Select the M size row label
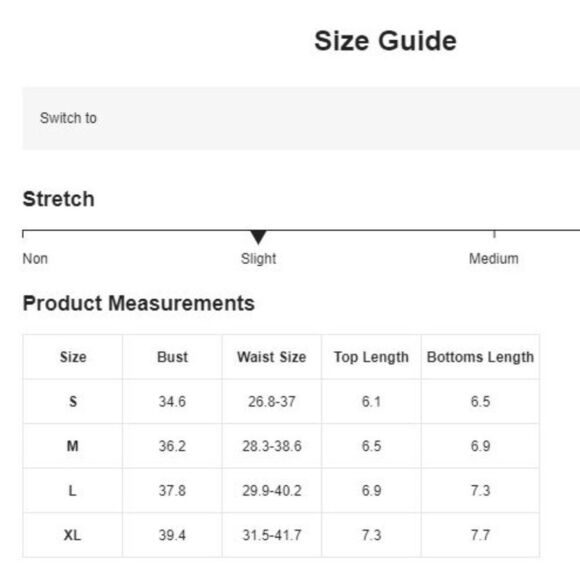The width and height of the screenshot is (580, 580). 72,446
